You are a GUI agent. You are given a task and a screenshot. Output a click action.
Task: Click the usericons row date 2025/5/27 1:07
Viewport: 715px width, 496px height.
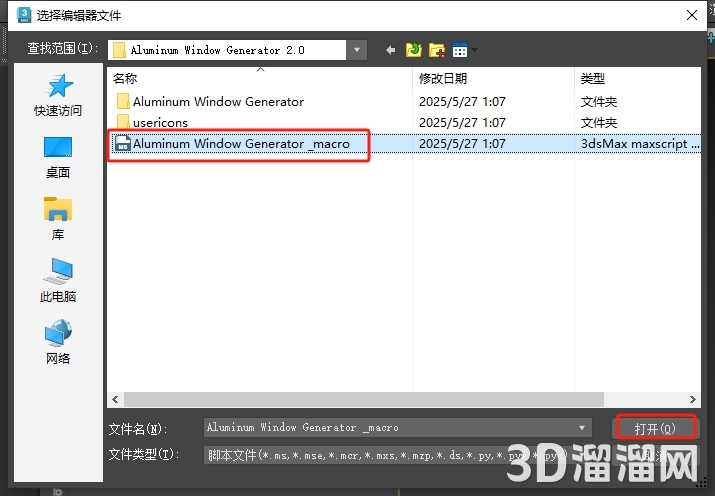[x=462, y=123]
